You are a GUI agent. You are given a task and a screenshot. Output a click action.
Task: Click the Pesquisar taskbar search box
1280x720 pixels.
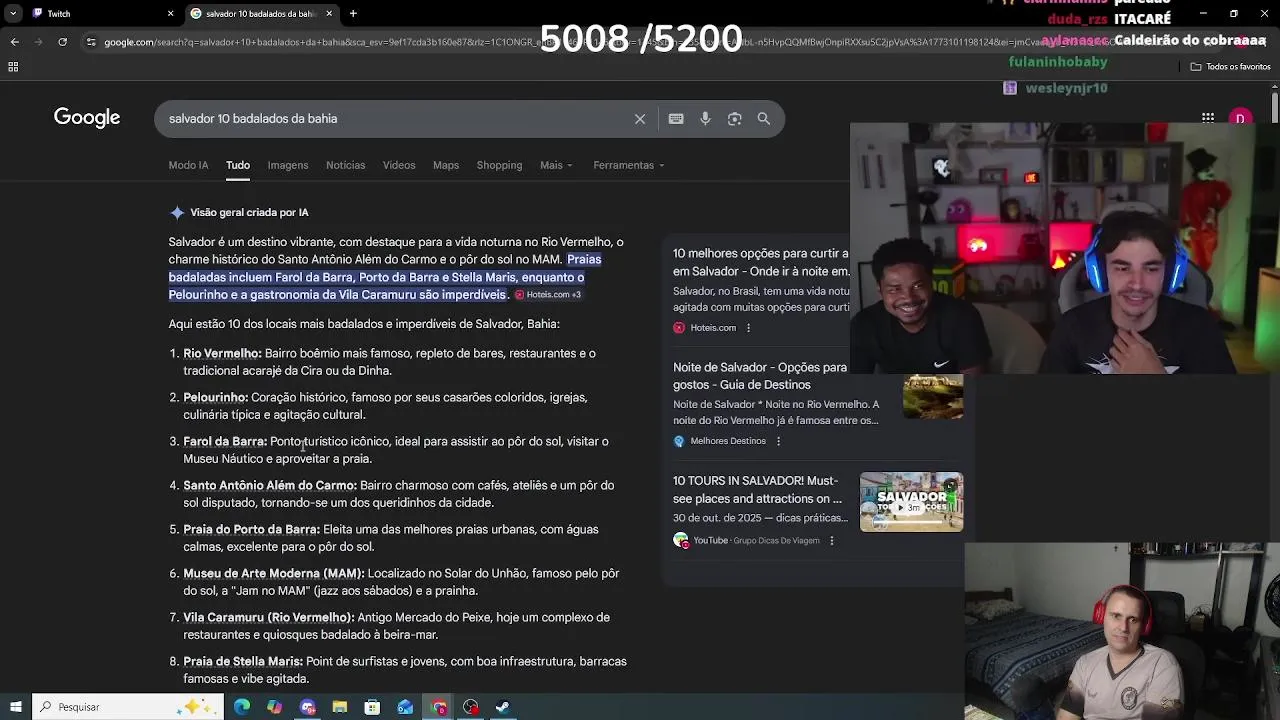(x=127, y=707)
